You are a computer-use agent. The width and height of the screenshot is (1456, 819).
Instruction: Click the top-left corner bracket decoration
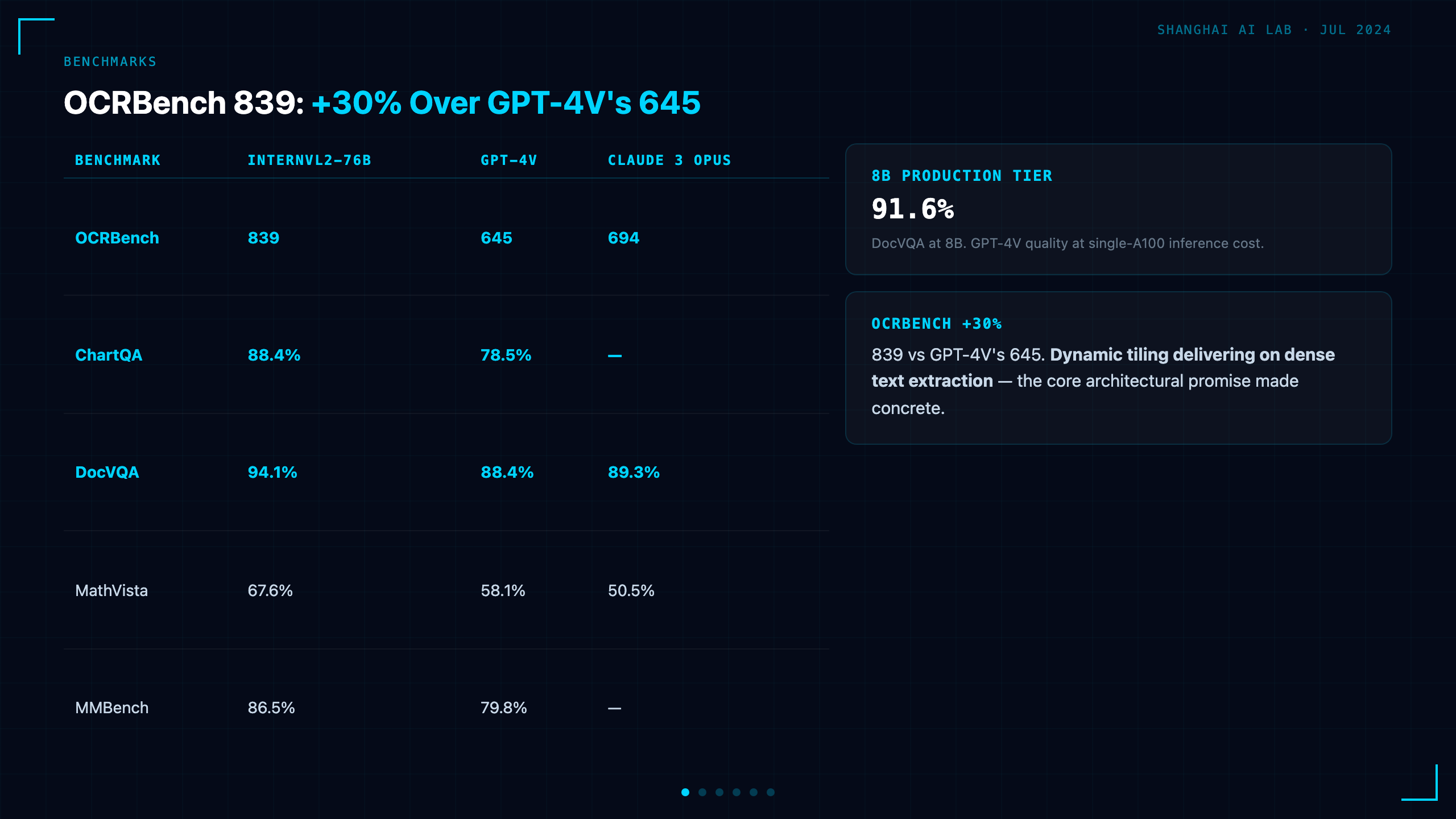tap(36, 36)
